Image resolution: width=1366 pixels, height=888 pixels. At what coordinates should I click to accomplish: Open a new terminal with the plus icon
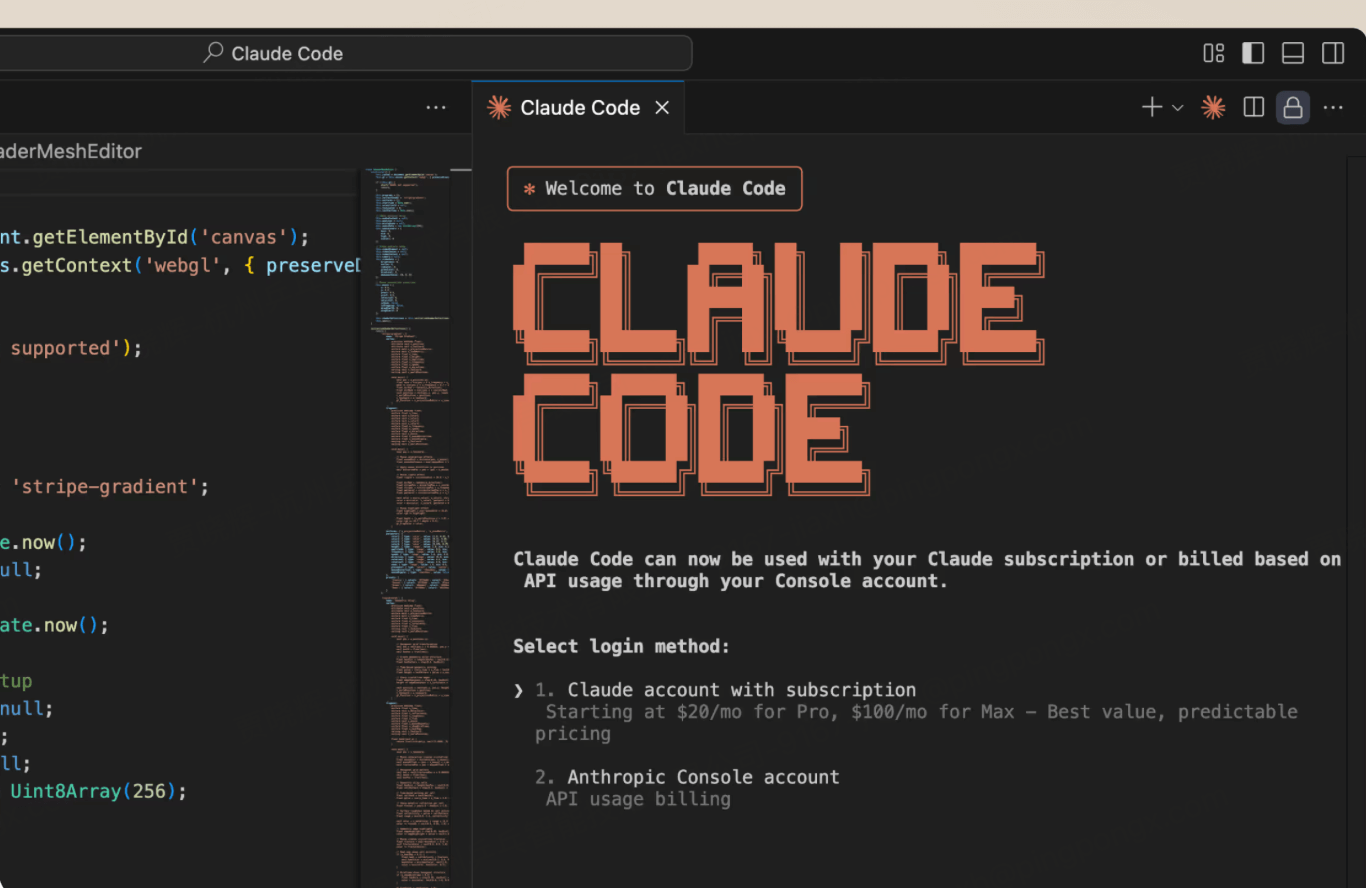[1150, 107]
